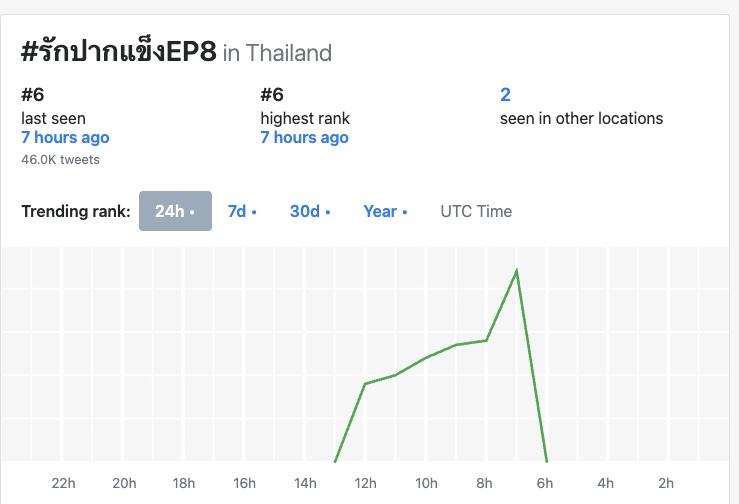
Task: Click the 'in Thailand' location text
Action: point(277,52)
